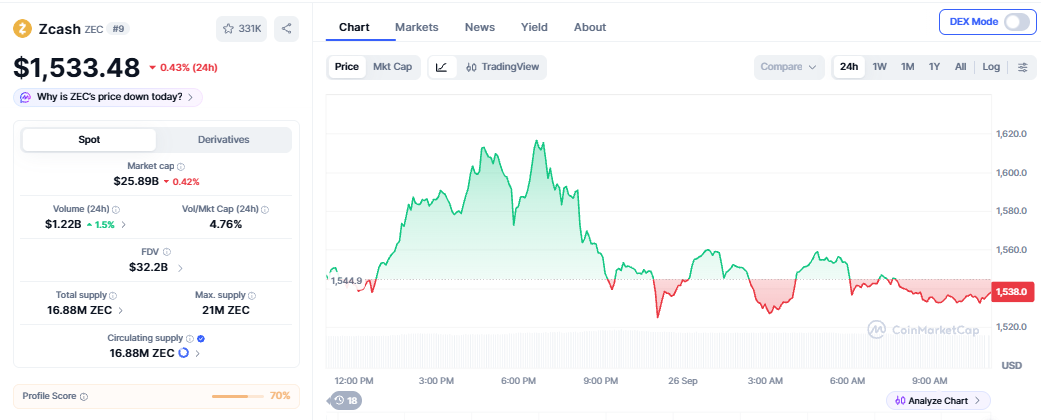Click Market cap info icon

pos(181,167)
